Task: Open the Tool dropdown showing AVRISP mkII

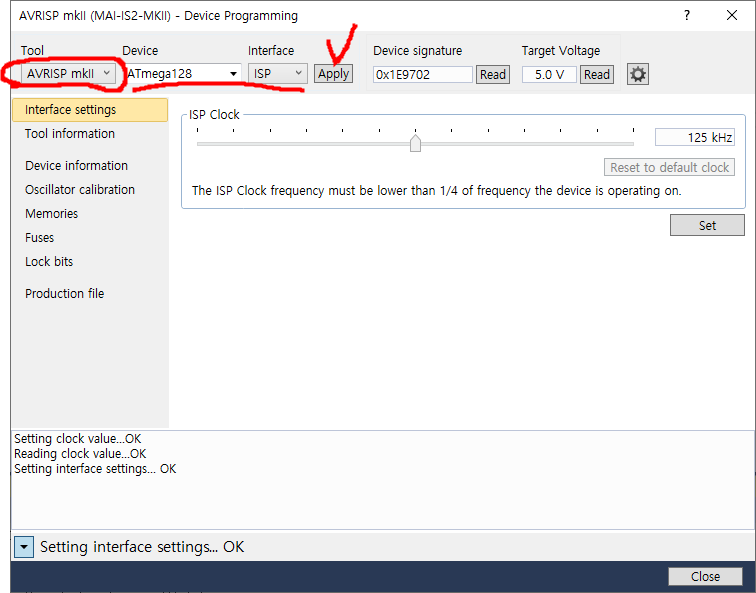Action: 68,74
